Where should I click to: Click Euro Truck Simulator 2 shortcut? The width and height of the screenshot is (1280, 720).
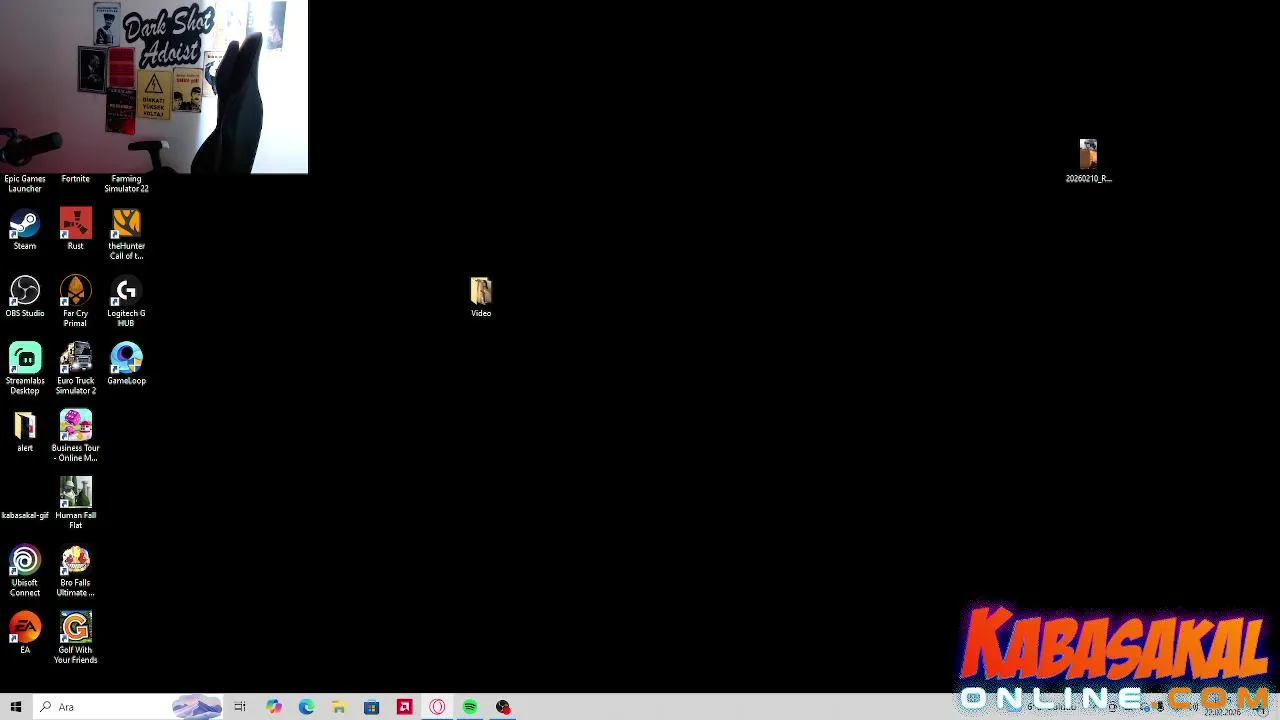76,358
